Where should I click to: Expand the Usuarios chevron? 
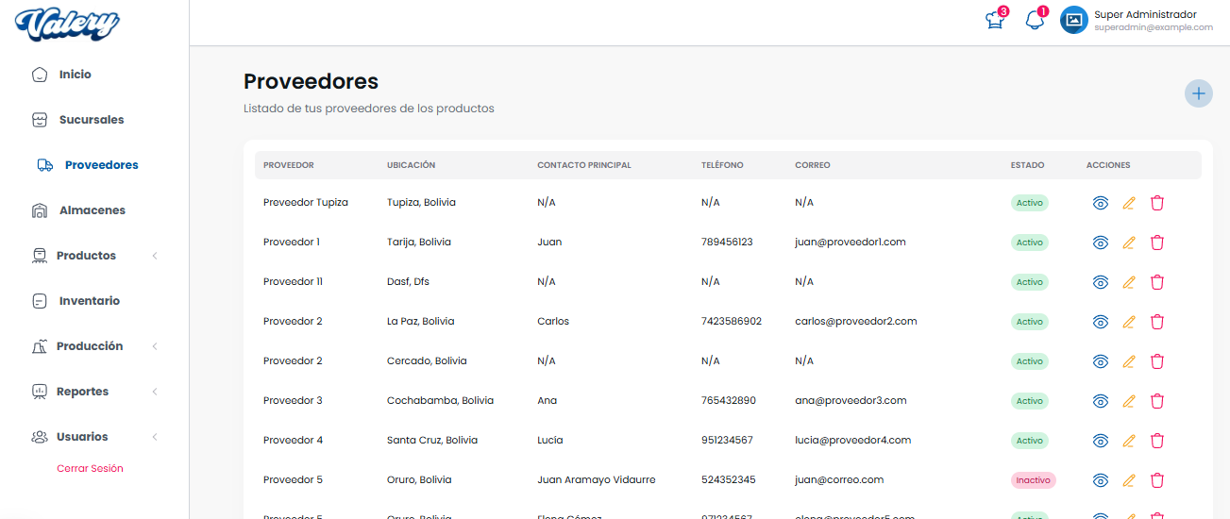(x=155, y=437)
